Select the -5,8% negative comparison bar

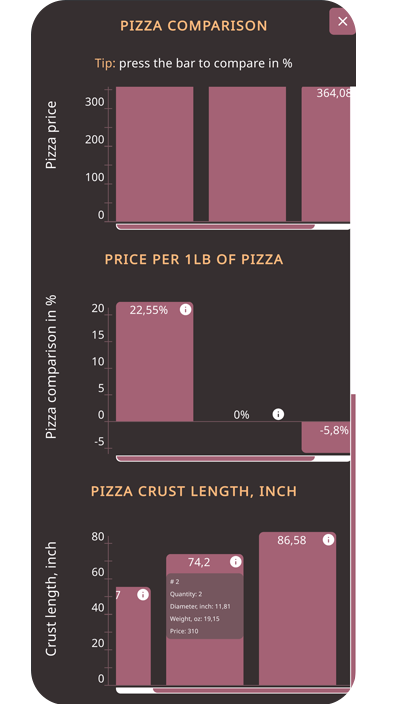point(326,437)
